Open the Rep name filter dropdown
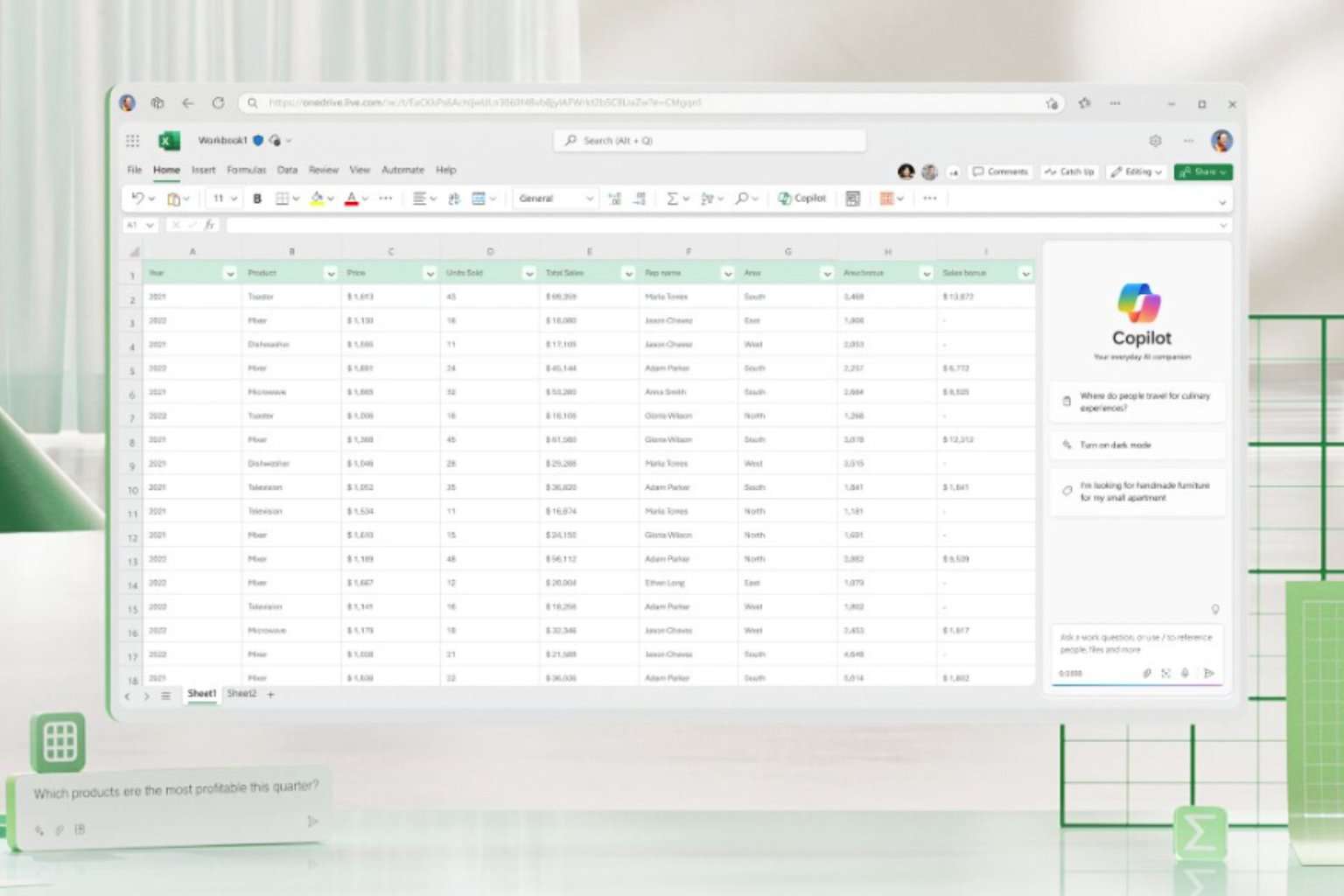Screen dimensions: 1344x896 [728, 274]
